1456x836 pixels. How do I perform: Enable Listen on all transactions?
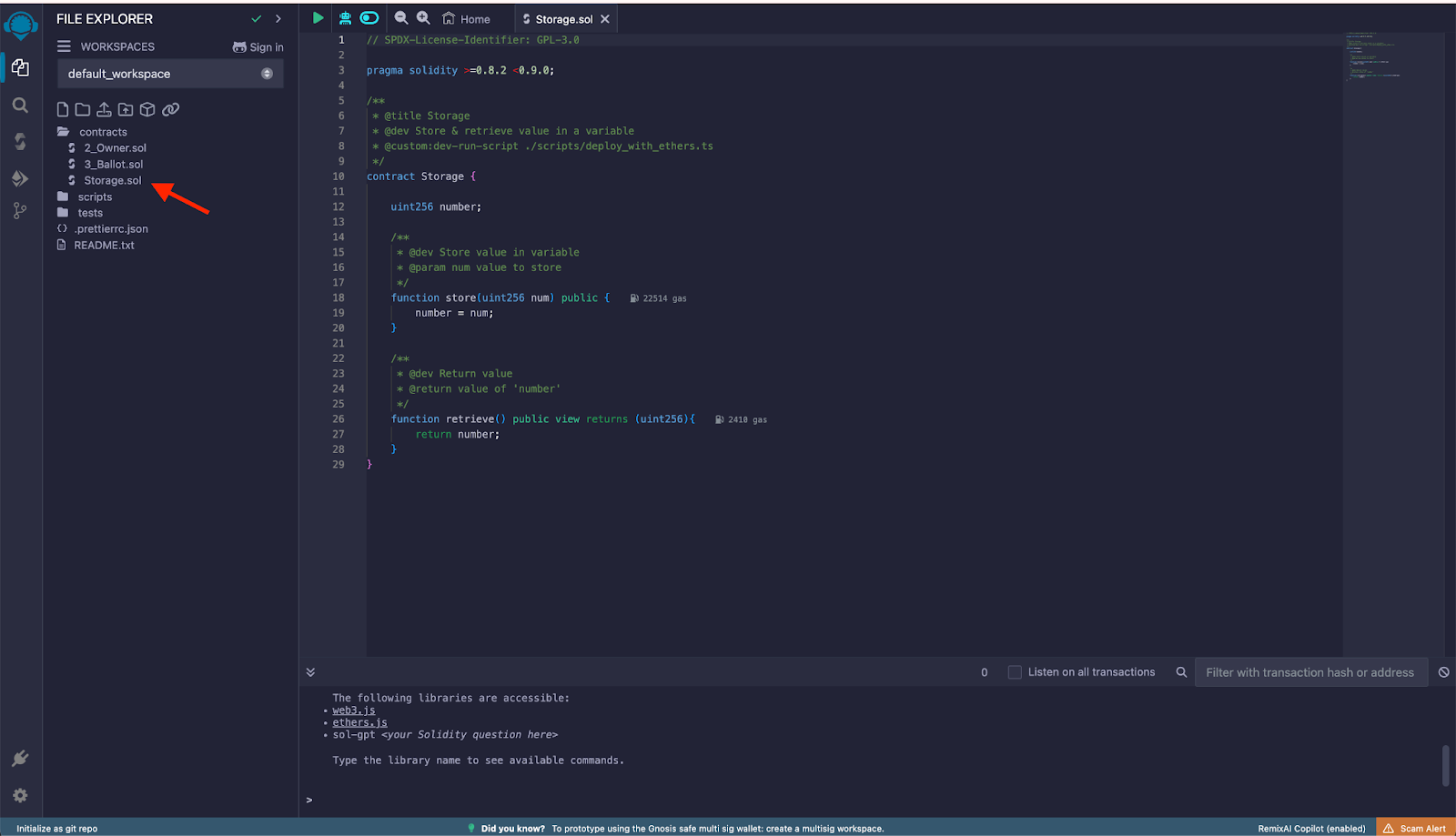(x=1014, y=671)
